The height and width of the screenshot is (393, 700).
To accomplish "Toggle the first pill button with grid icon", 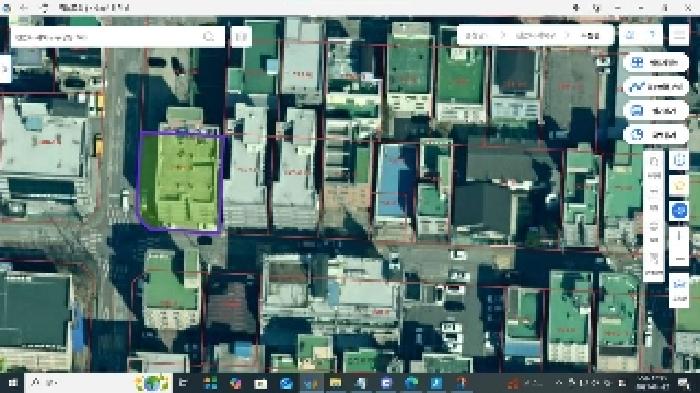I will coord(655,63).
